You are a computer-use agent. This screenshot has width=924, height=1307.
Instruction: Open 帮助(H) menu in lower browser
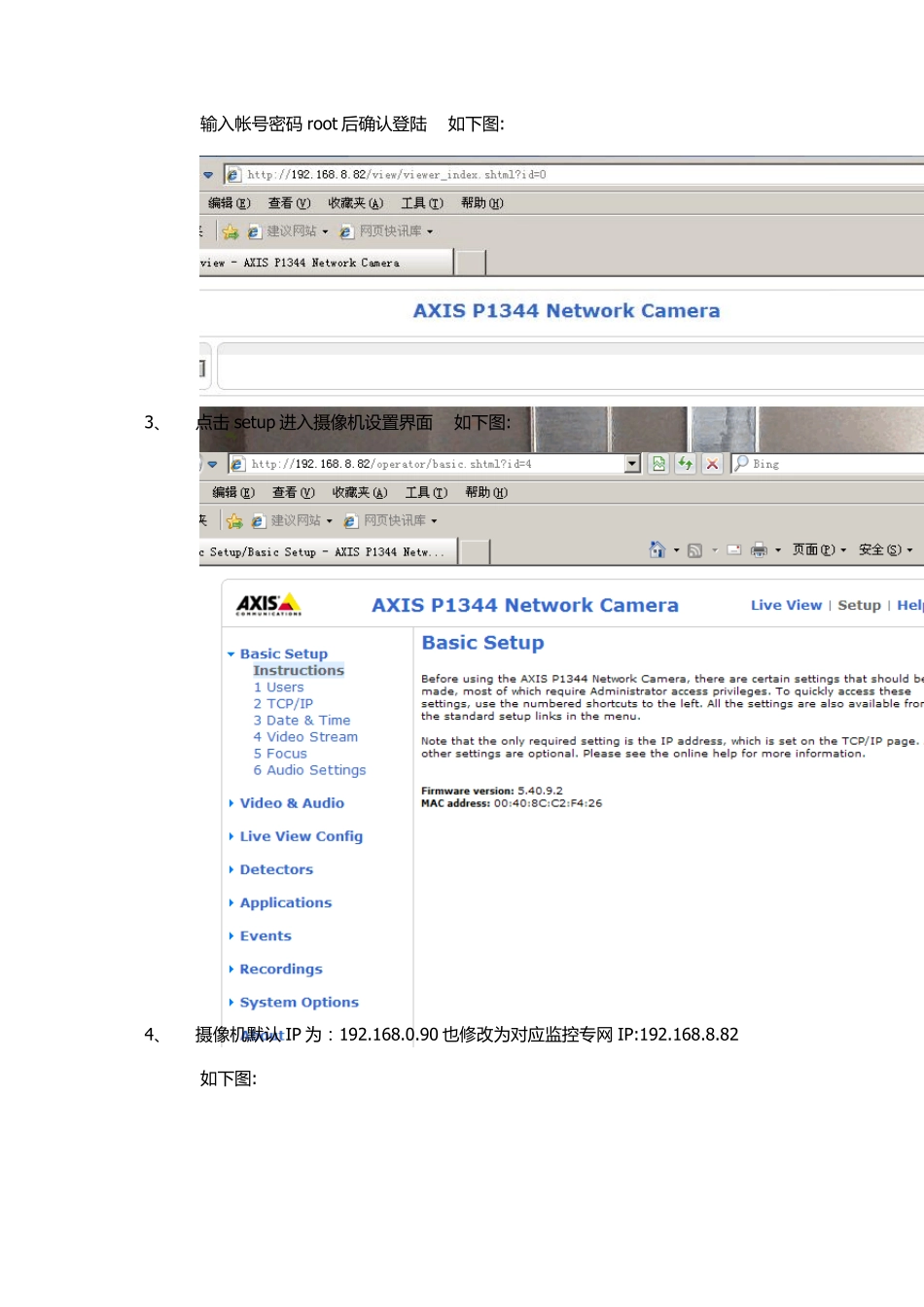tap(486, 493)
